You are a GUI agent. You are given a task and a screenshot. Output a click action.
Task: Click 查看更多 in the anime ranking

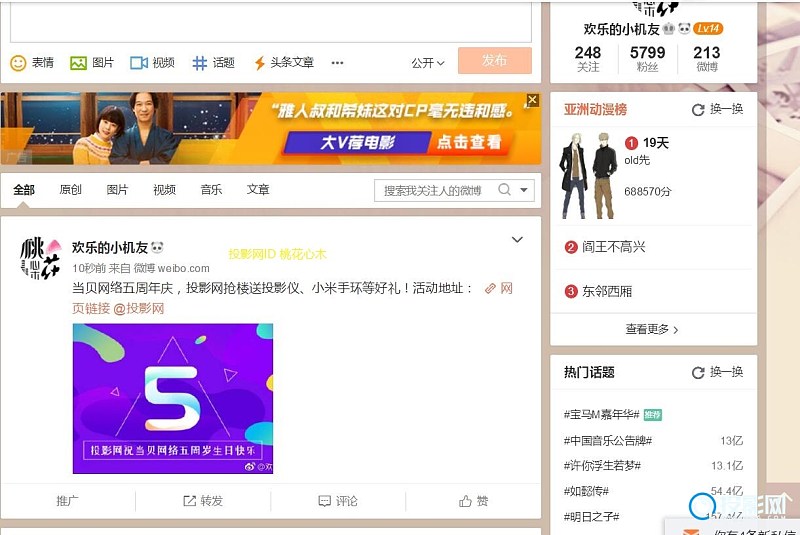[652, 329]
